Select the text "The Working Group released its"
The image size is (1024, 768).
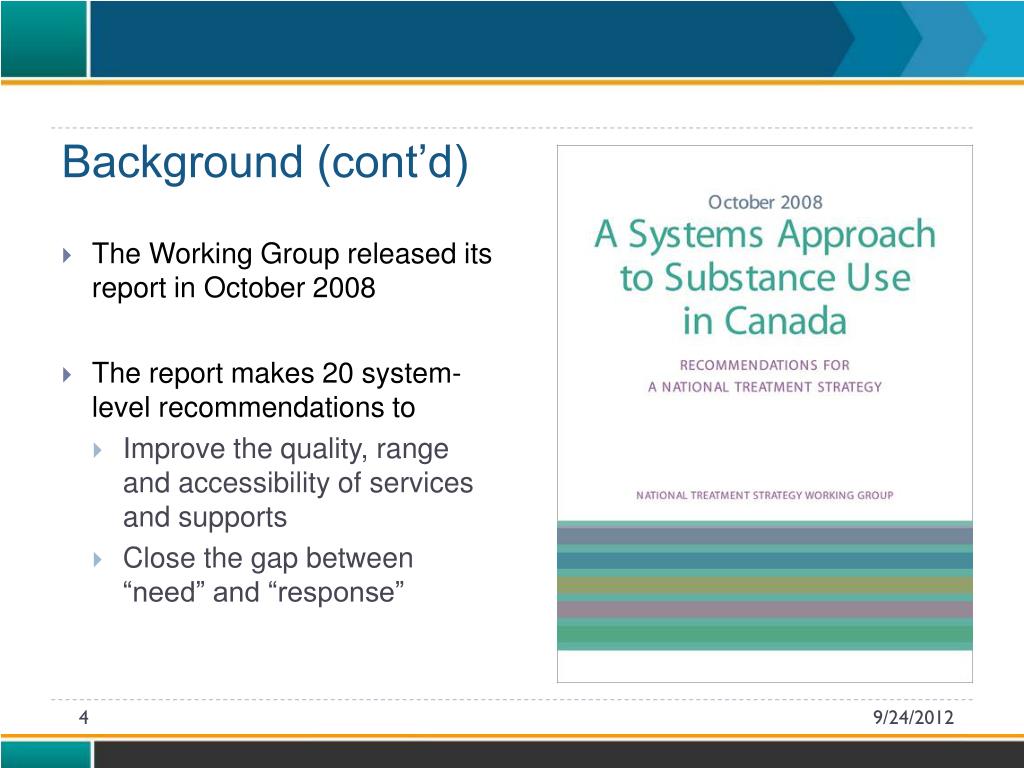pos(291,253)
